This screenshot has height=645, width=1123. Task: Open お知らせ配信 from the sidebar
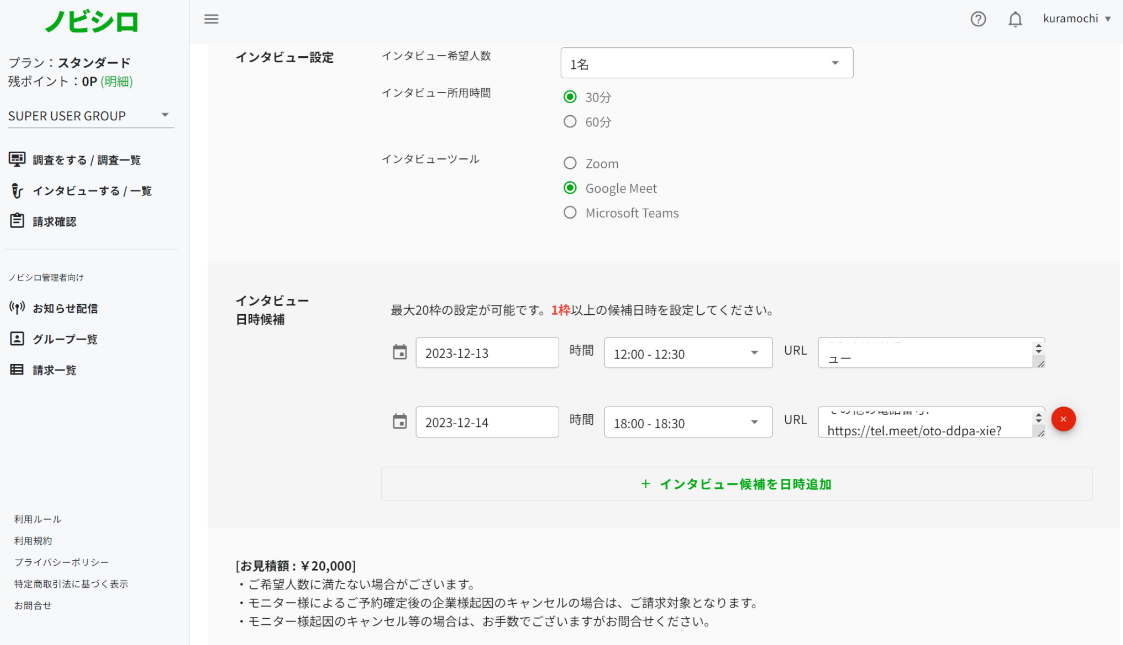tap(65, 308)
